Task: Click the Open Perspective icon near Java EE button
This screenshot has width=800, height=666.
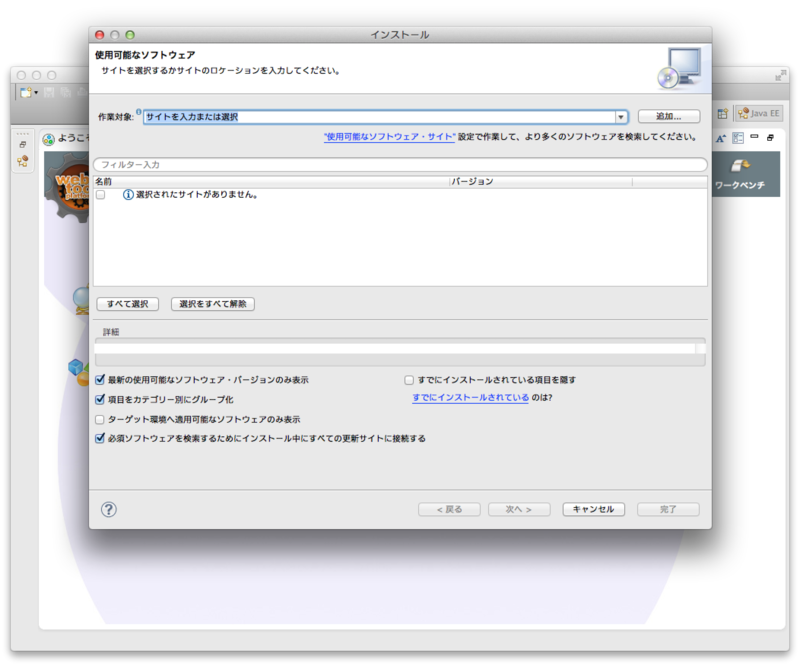Action: point(722,113)
